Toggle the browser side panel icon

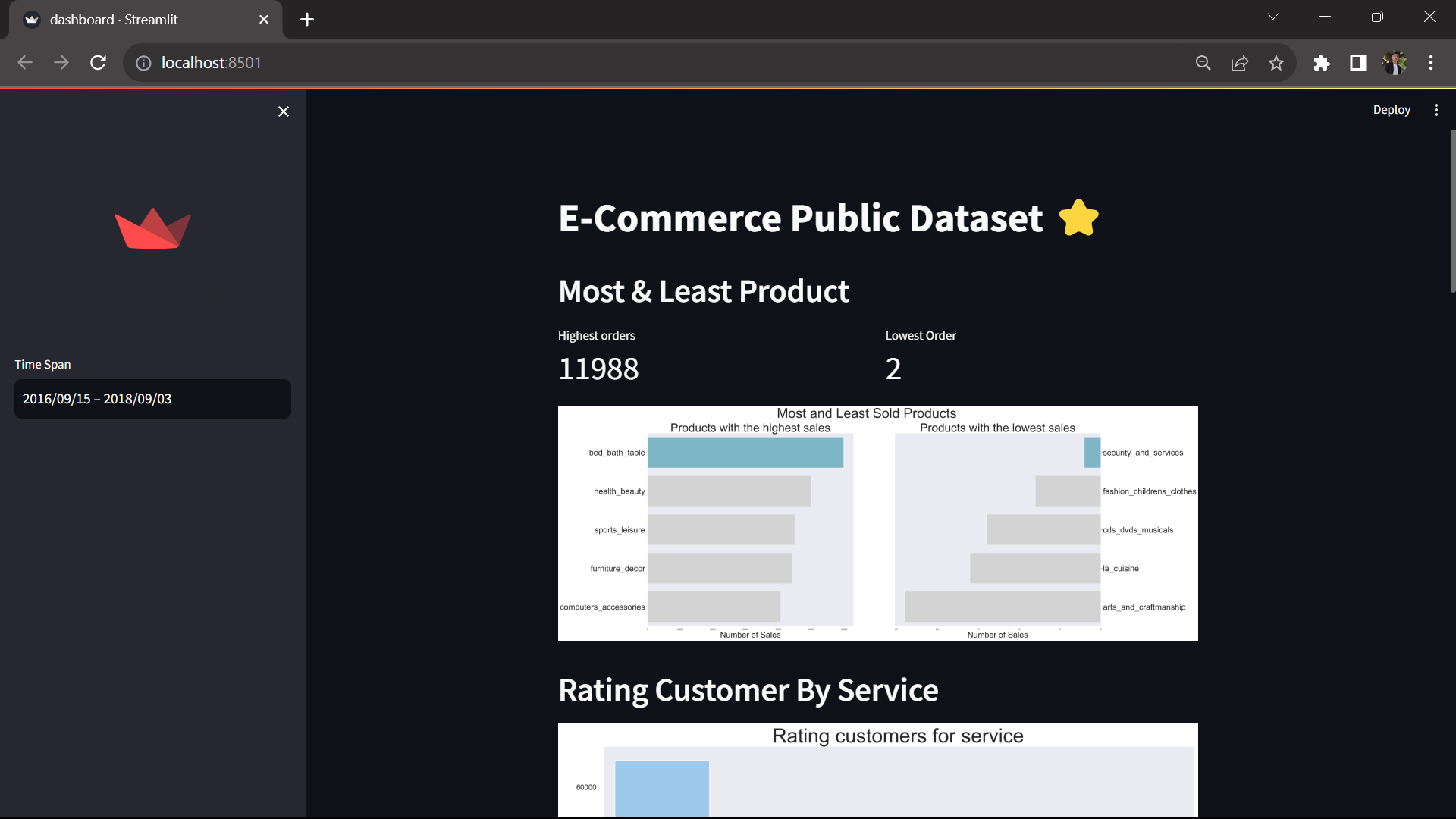coord(1358,63)
